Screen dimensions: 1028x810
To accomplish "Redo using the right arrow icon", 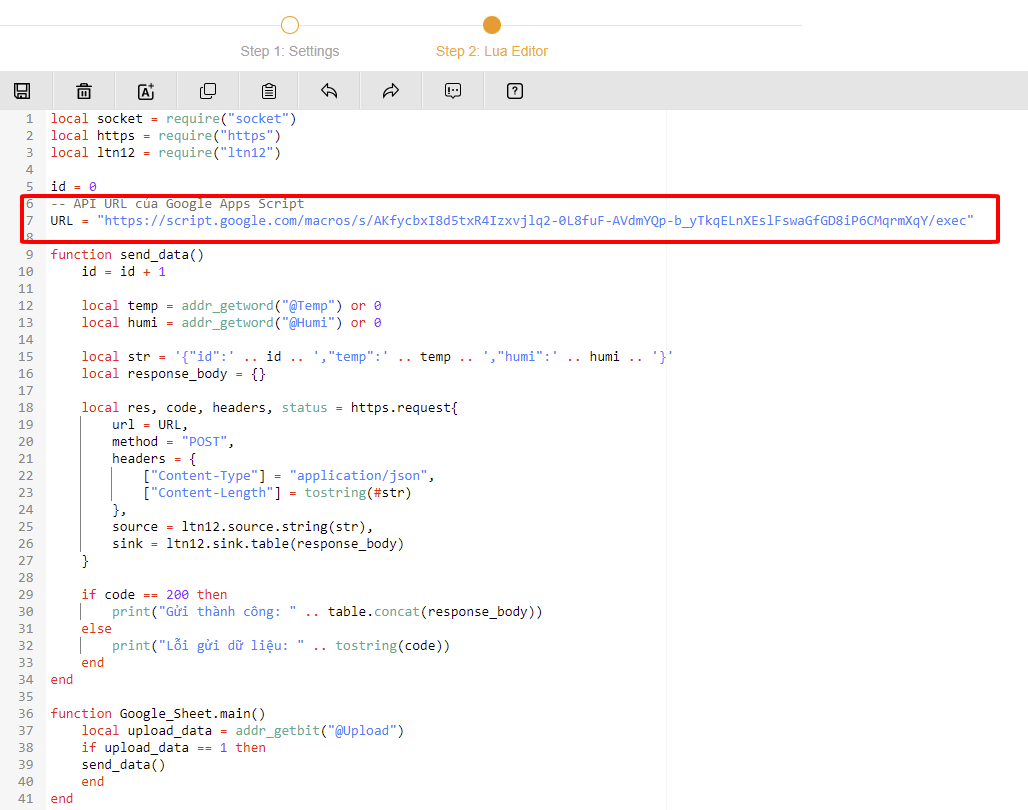I will point(391,91).
